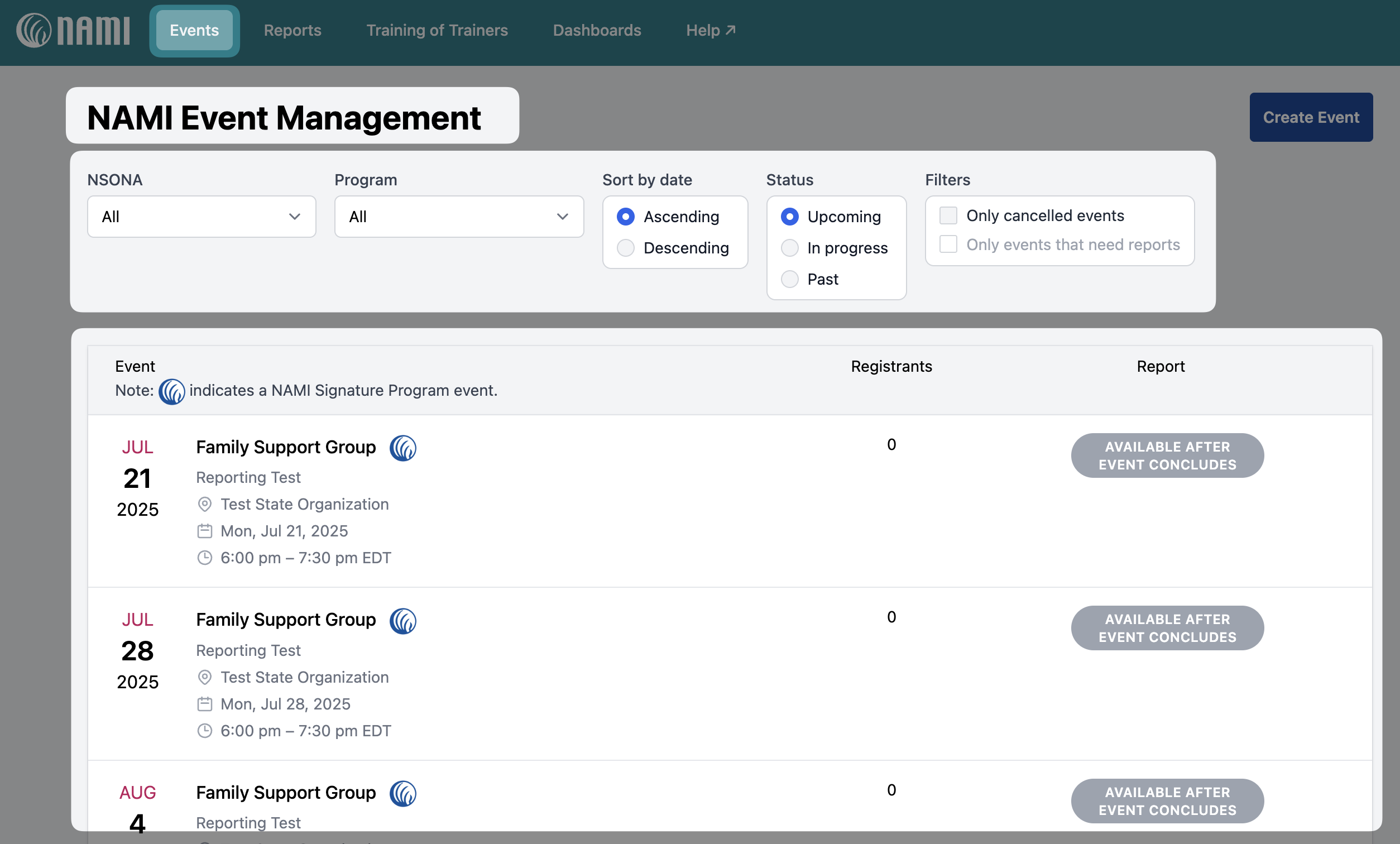
Task: Click Test State Organization on Jul 28 event
Action: point(305,677)
